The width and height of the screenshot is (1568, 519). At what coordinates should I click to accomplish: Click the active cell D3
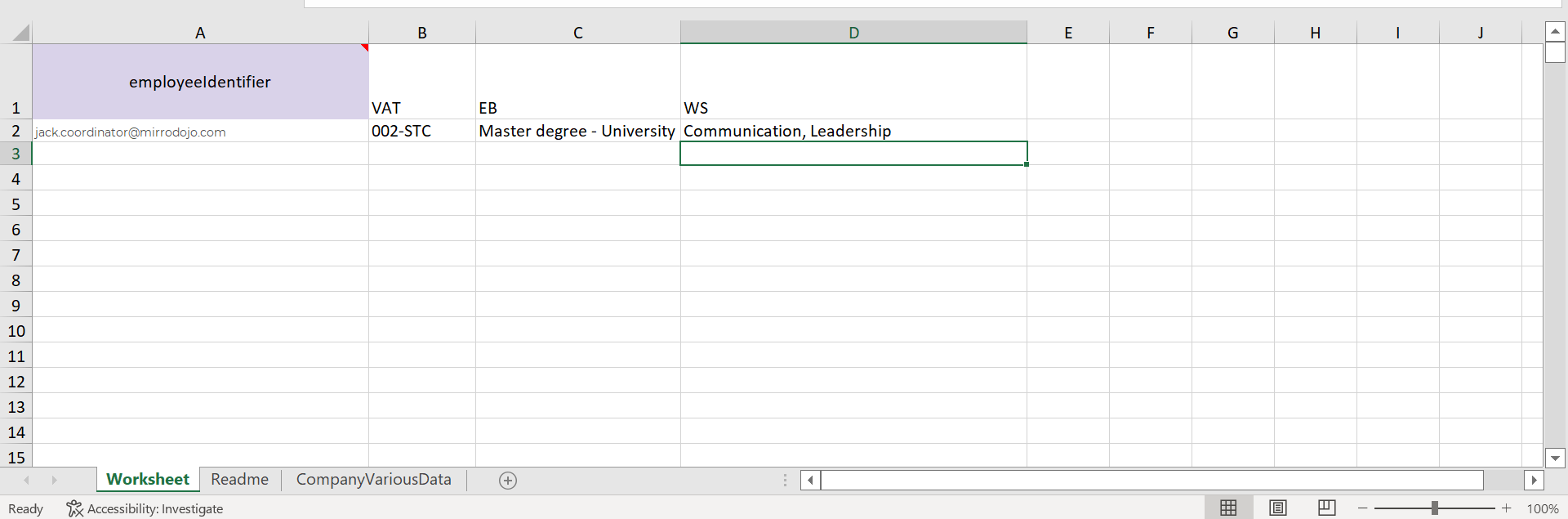pyautogui.click(x=853, y=154)
